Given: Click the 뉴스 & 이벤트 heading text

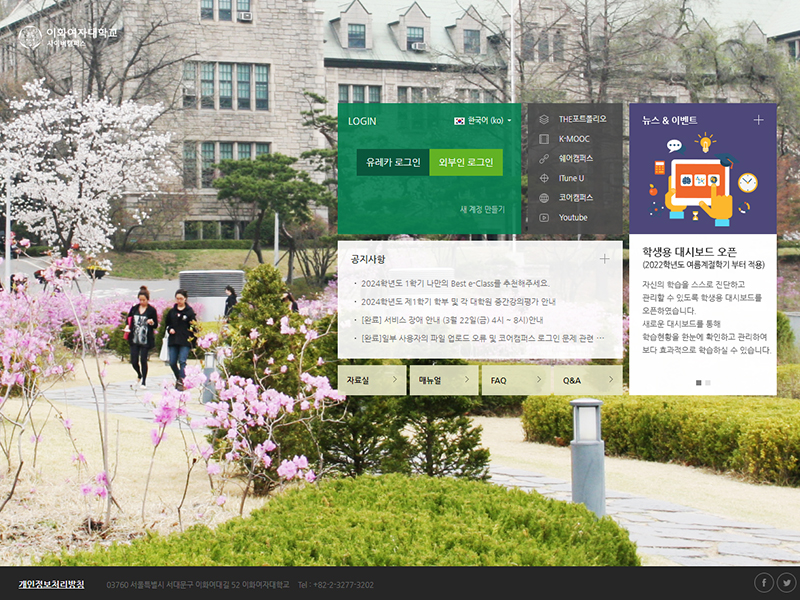Looking at the screenshot, I should (x=669, y=120).
